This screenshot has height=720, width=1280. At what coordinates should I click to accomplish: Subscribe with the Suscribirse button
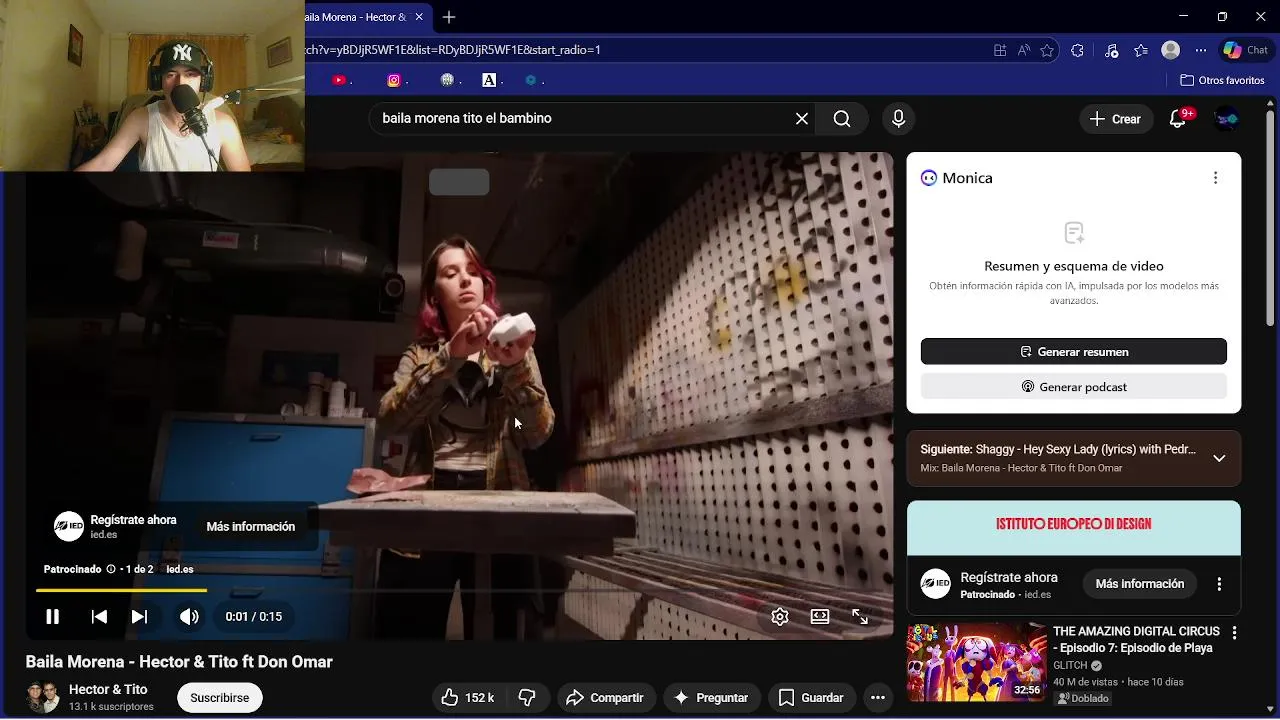tap(220, 698)
